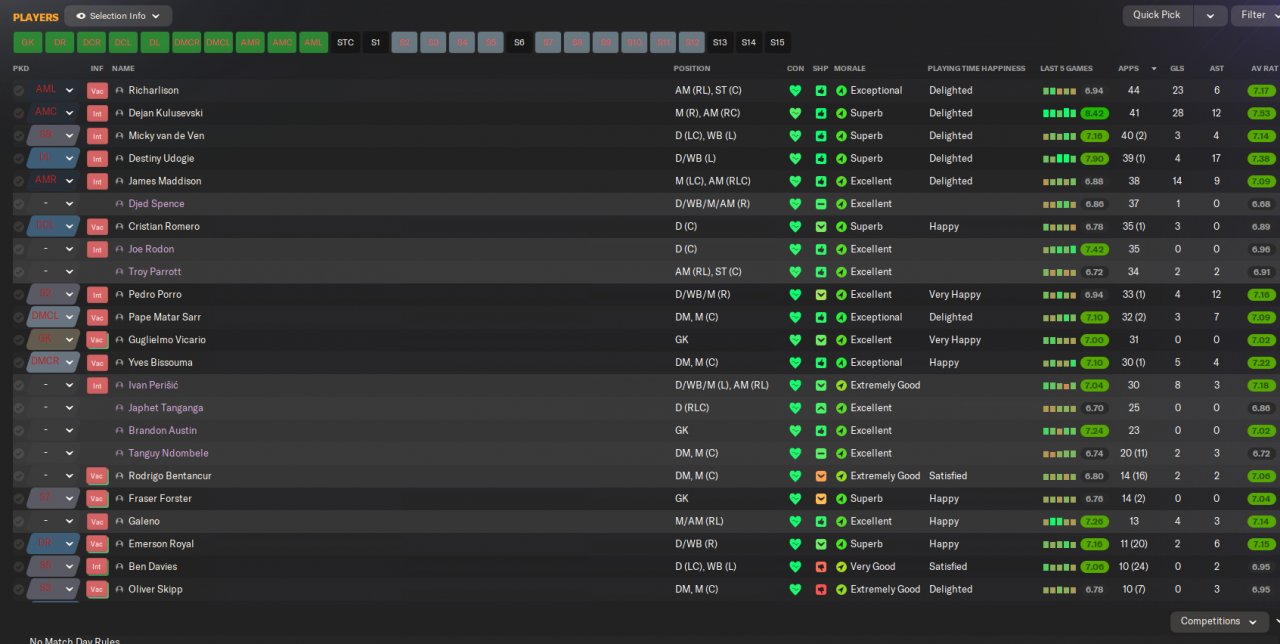Click Kulusevski's last 5 games form bars
Screen dimensions: 1280x644
[x=1059, y=113]
